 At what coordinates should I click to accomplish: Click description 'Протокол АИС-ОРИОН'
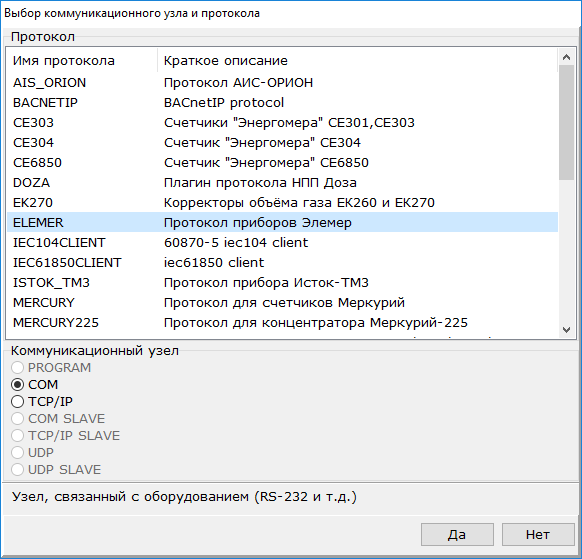[238, 82]
